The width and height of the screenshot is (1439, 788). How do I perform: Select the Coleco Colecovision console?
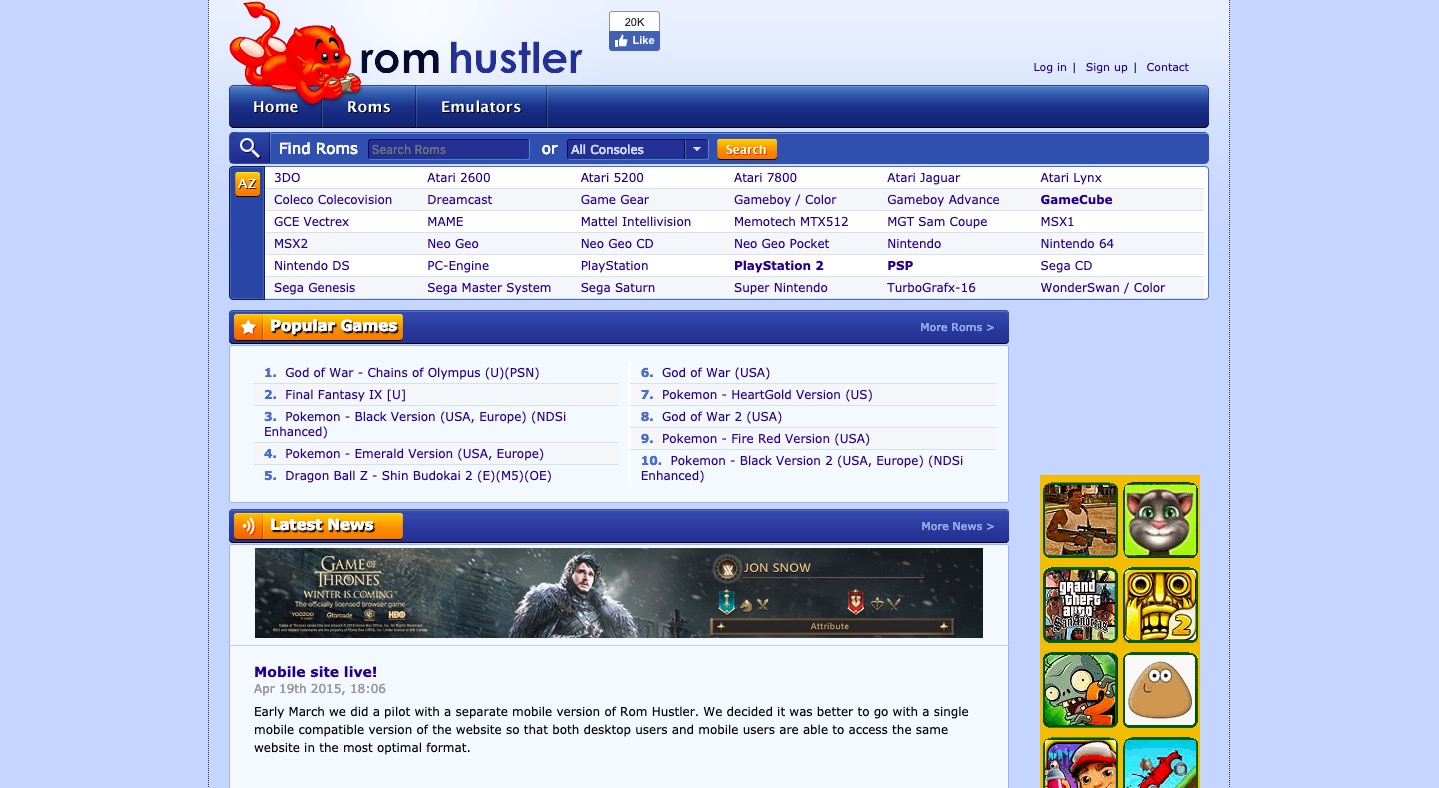tap(333, 200)
